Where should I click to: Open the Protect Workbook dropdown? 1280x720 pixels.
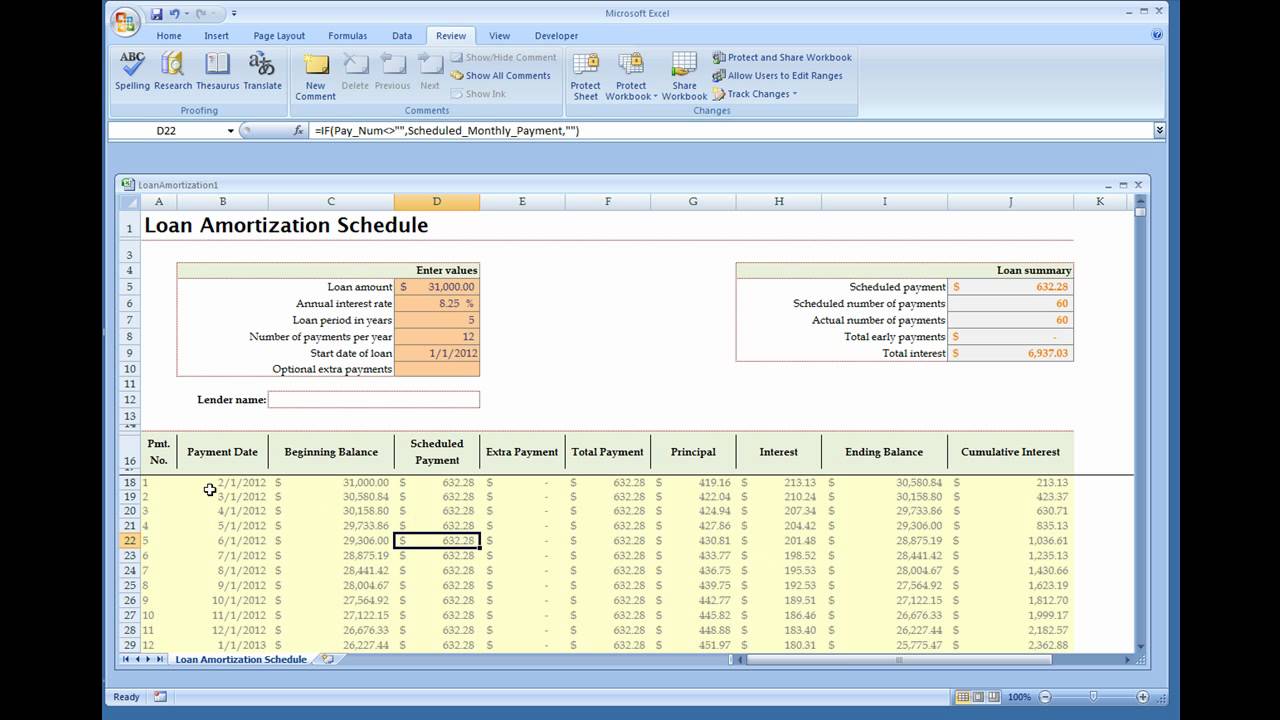(630, 76)
